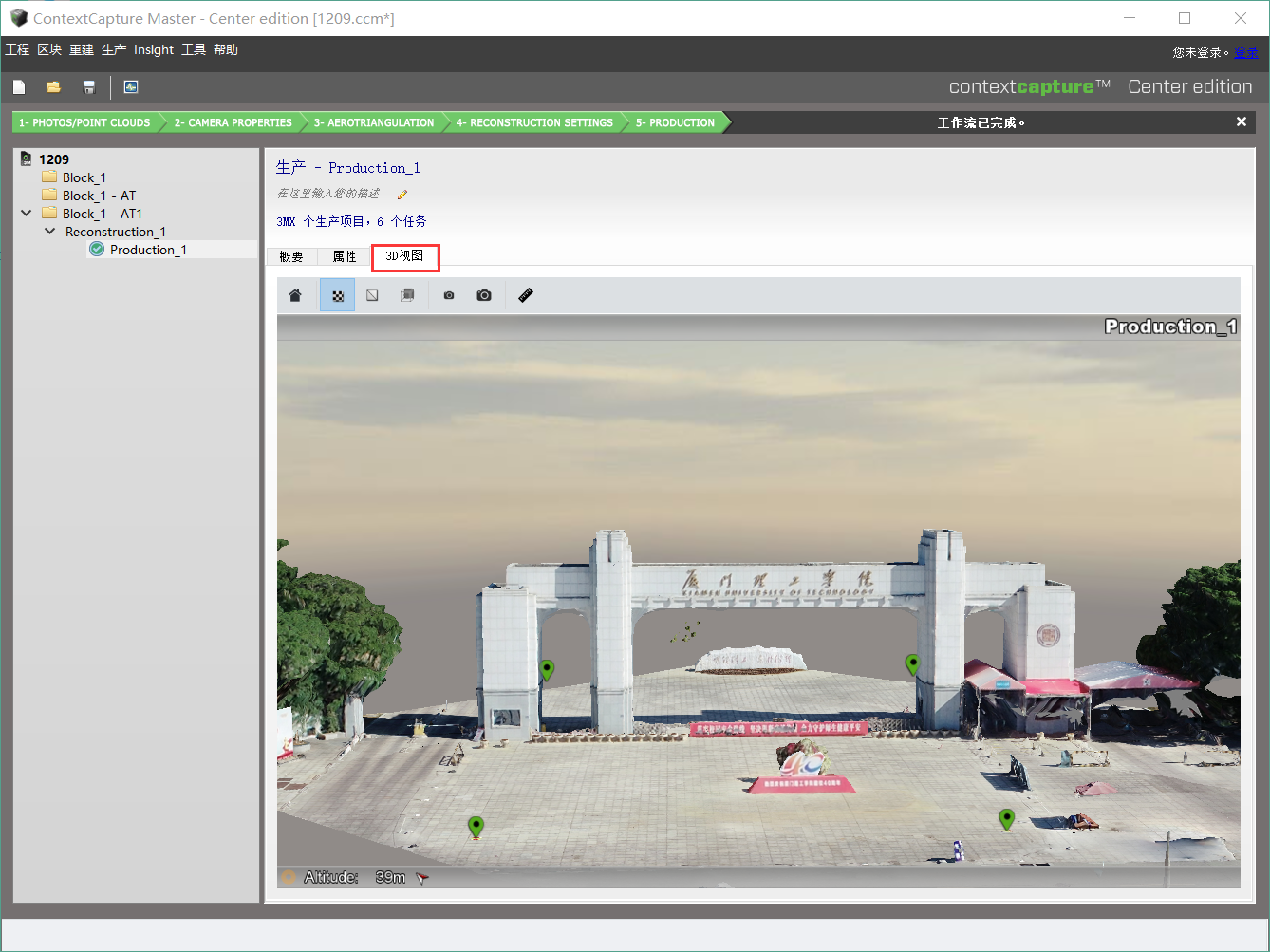
Task: Go to step 1- PHOTOS/POINT CLOUDS
Action: click(x=84, y=122)
